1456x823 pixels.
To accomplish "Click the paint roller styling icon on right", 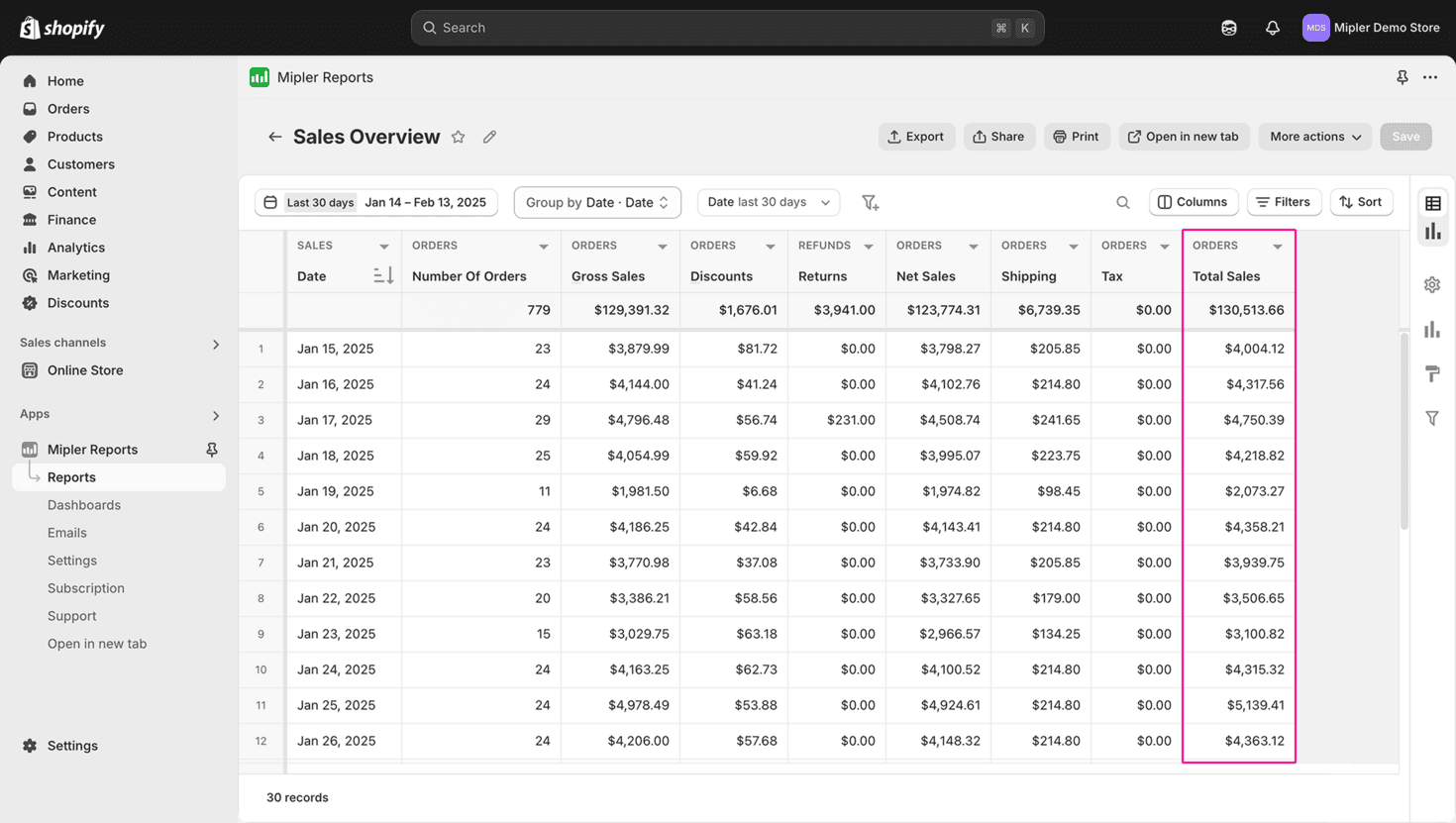I will click(1432, 373).
